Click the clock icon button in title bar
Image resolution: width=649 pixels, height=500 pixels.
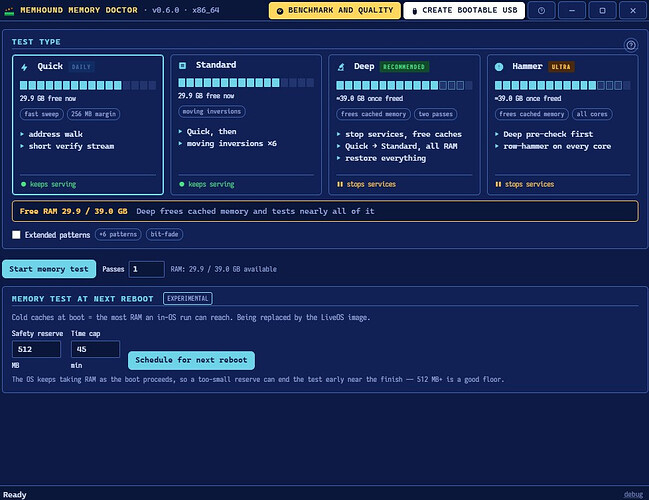click(541, 11)
